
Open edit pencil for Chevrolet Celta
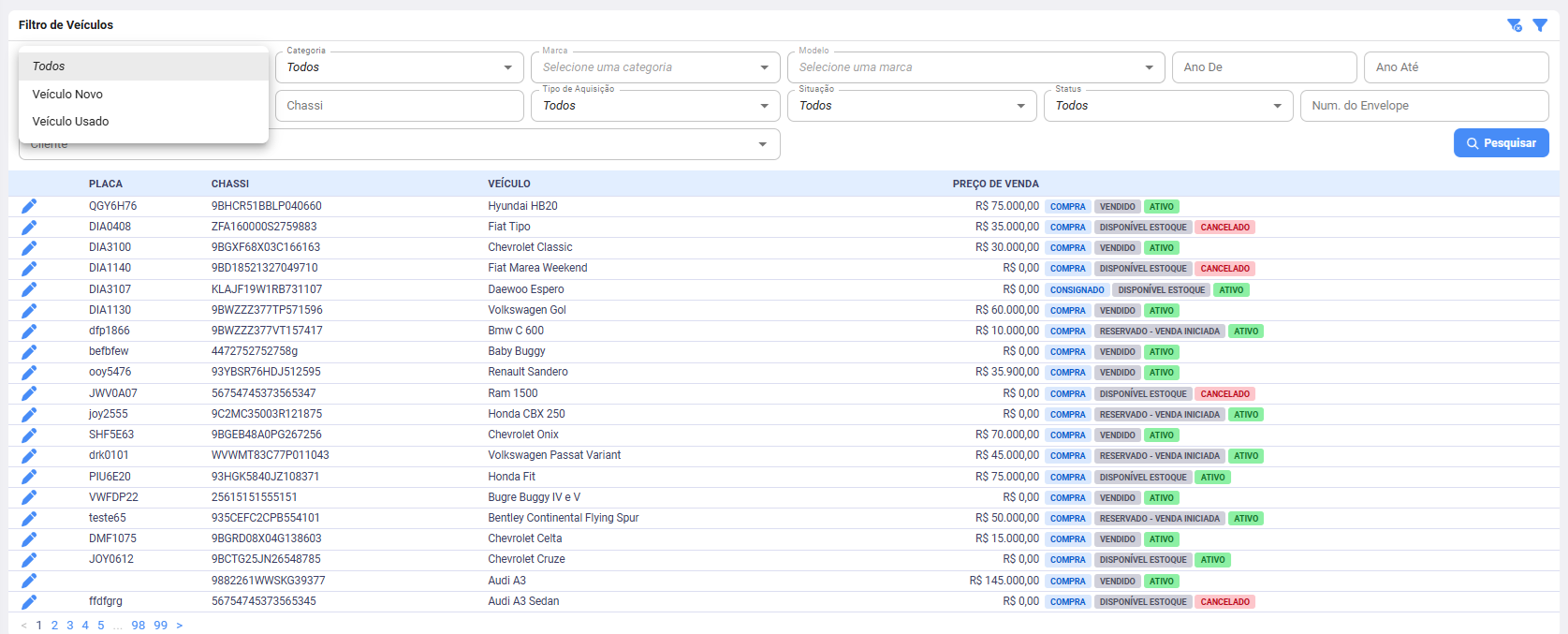point(29,538)
